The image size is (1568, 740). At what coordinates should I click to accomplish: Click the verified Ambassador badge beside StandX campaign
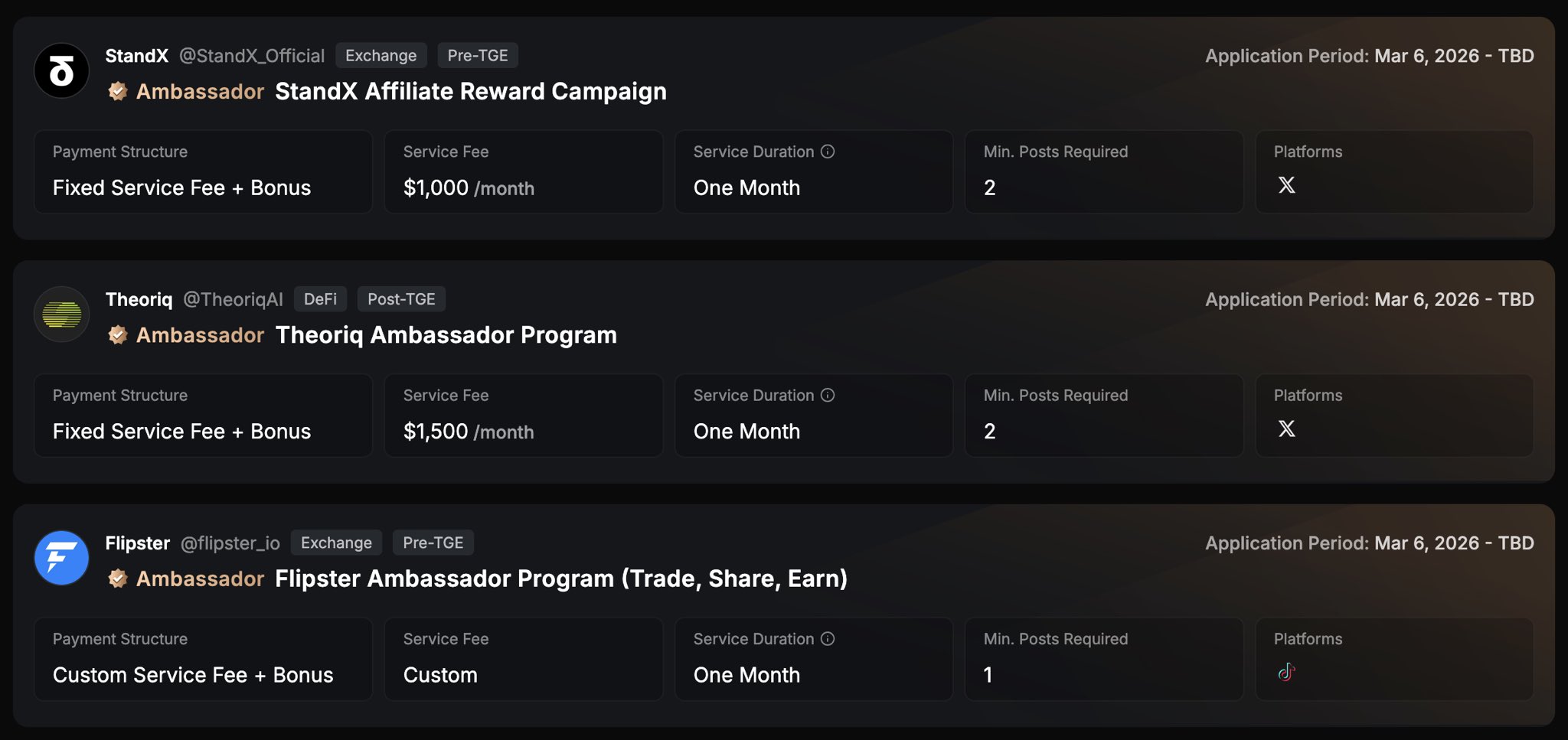(x=117, y=92)
